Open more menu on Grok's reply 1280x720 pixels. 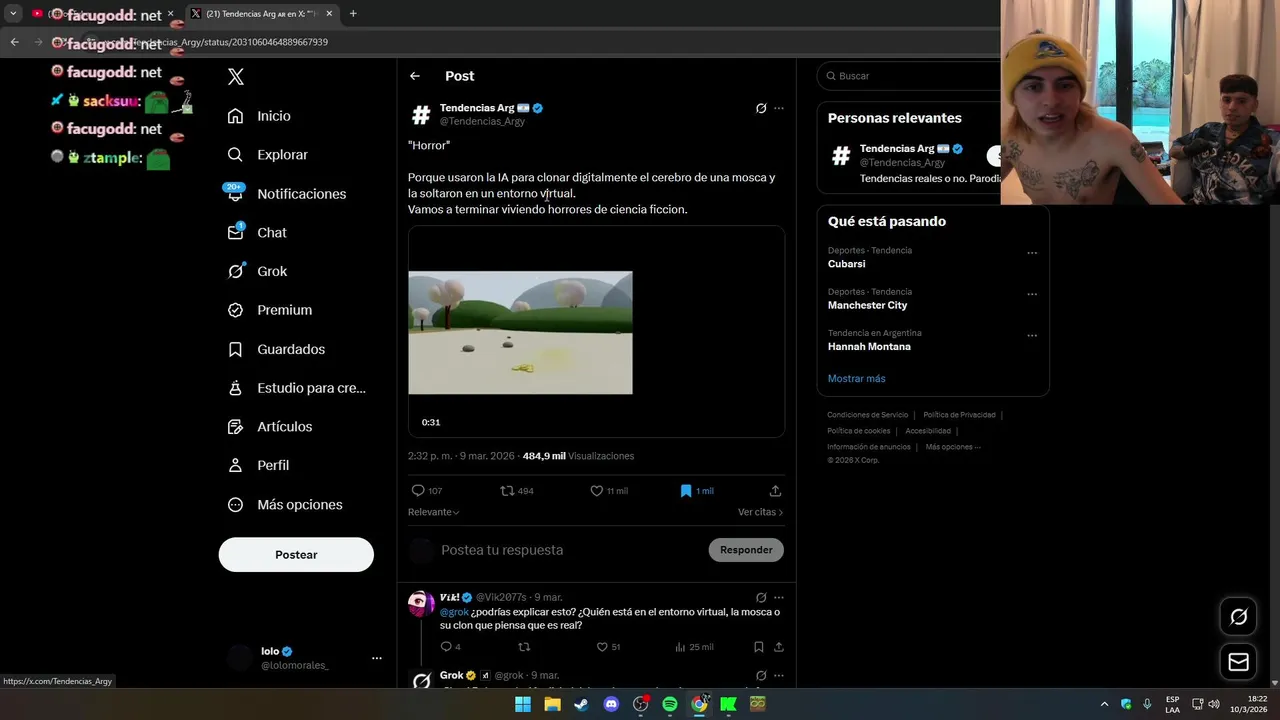tap(779, 676)
